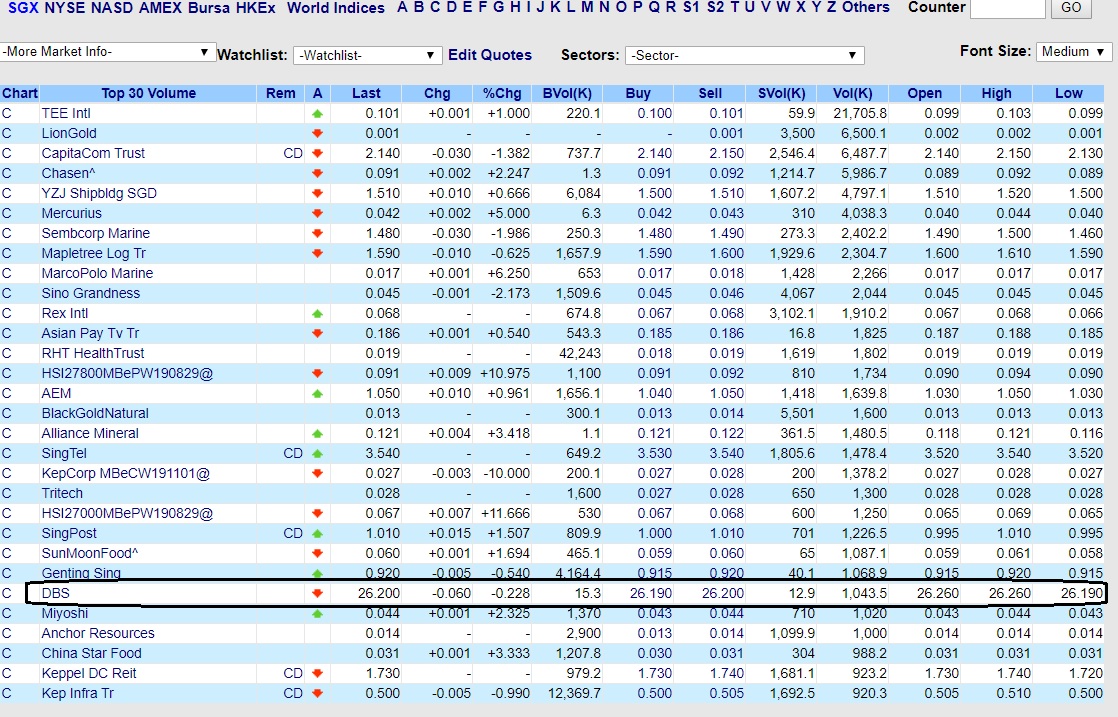
Task: Open the BlackGoldNatural counter link
Action: tap(95, 413)
